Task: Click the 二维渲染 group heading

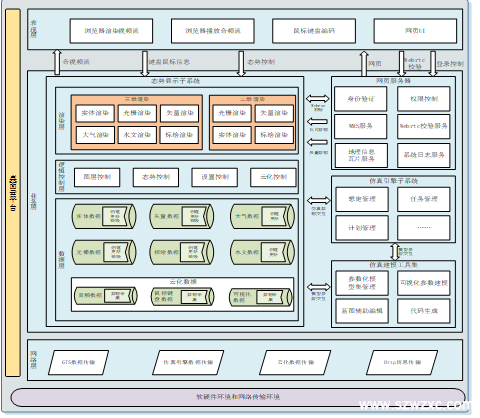Action: (x=252, y=99)
